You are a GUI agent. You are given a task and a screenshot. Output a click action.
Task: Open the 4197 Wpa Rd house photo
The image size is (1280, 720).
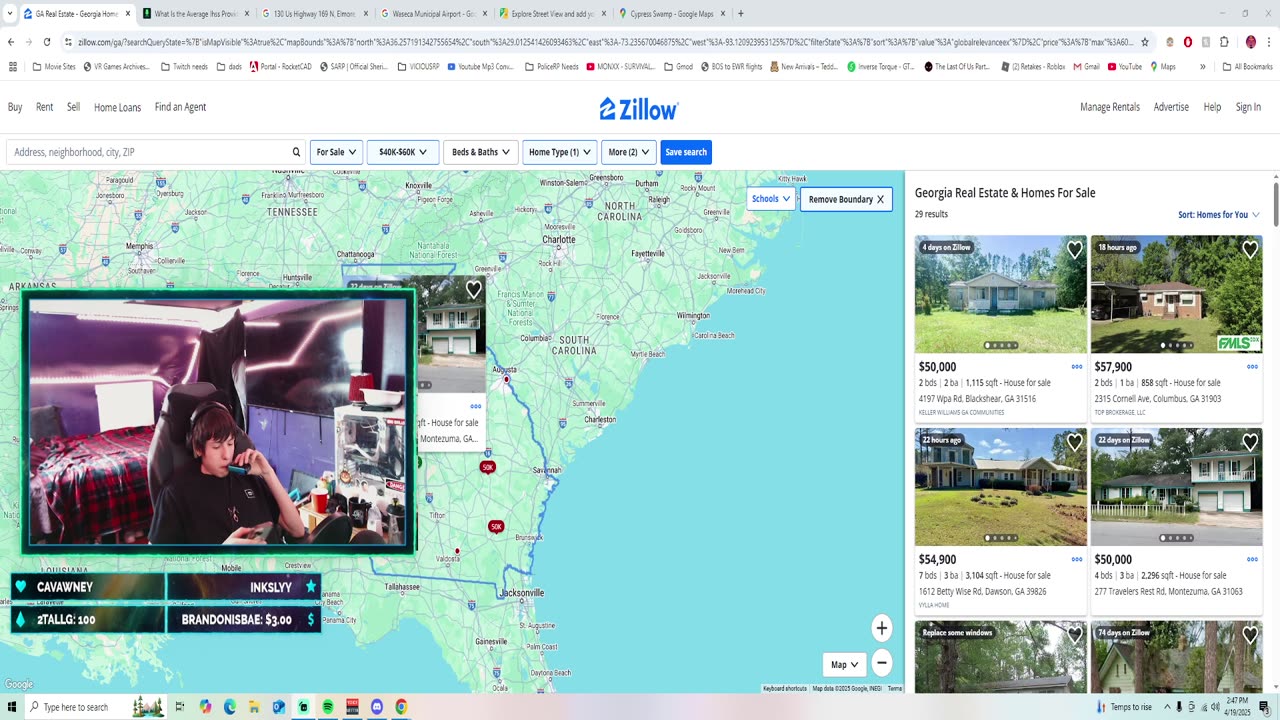click(1000, 294)
